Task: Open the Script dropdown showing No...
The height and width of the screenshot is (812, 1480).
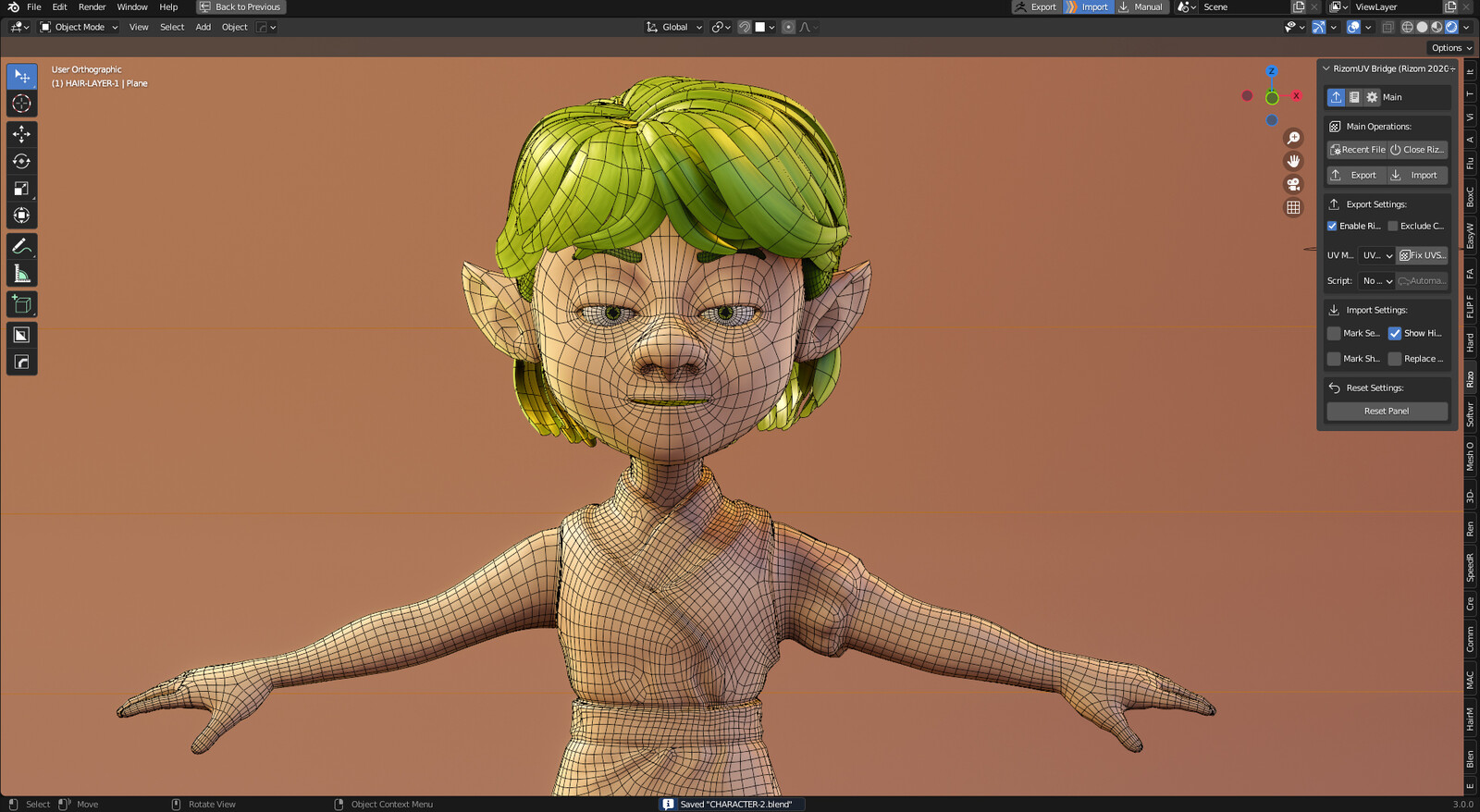Action: (x=1376, y=281)
